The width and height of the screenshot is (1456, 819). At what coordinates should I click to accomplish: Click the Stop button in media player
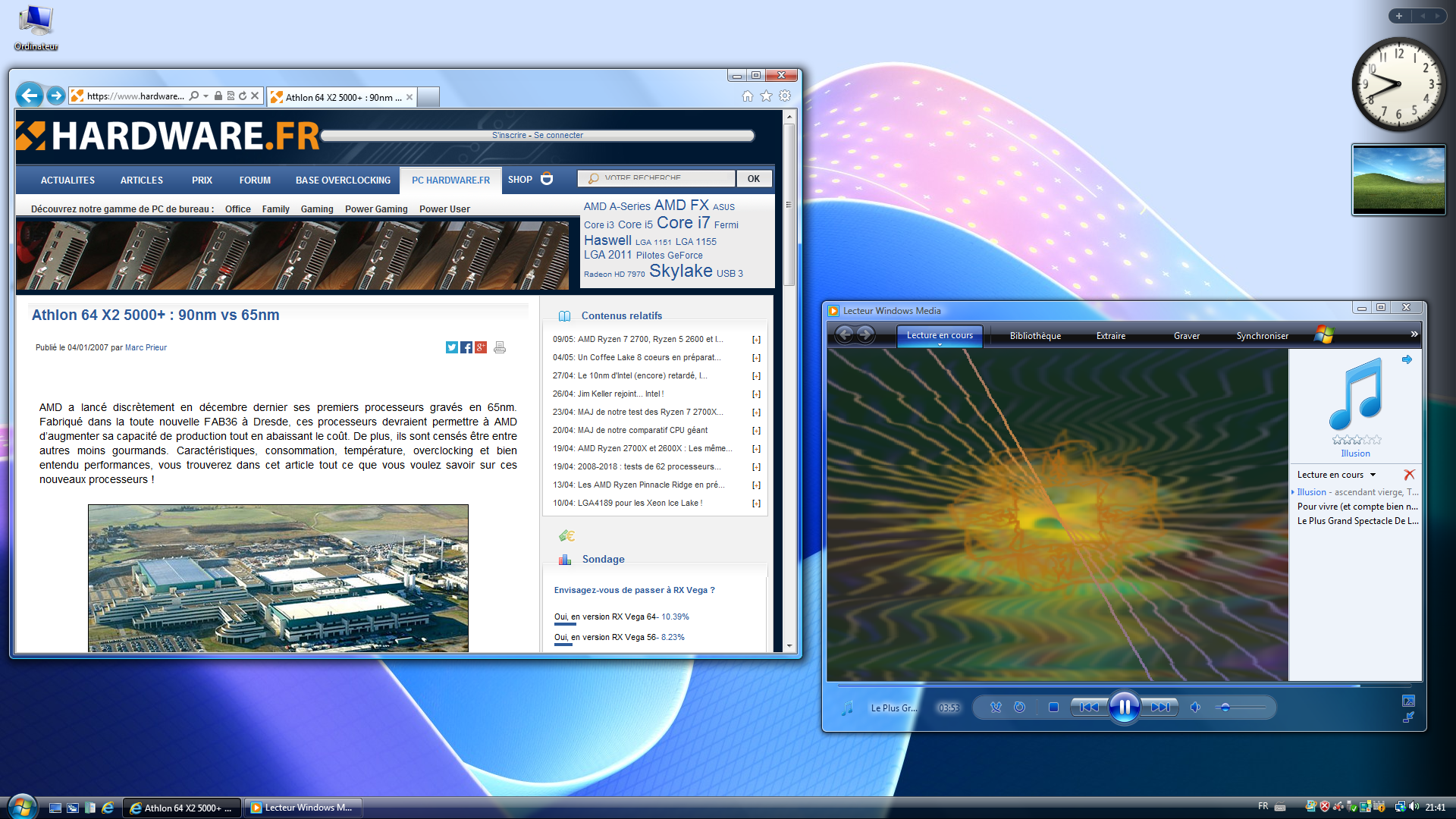pyautogui.click(x=1053, y=707)
